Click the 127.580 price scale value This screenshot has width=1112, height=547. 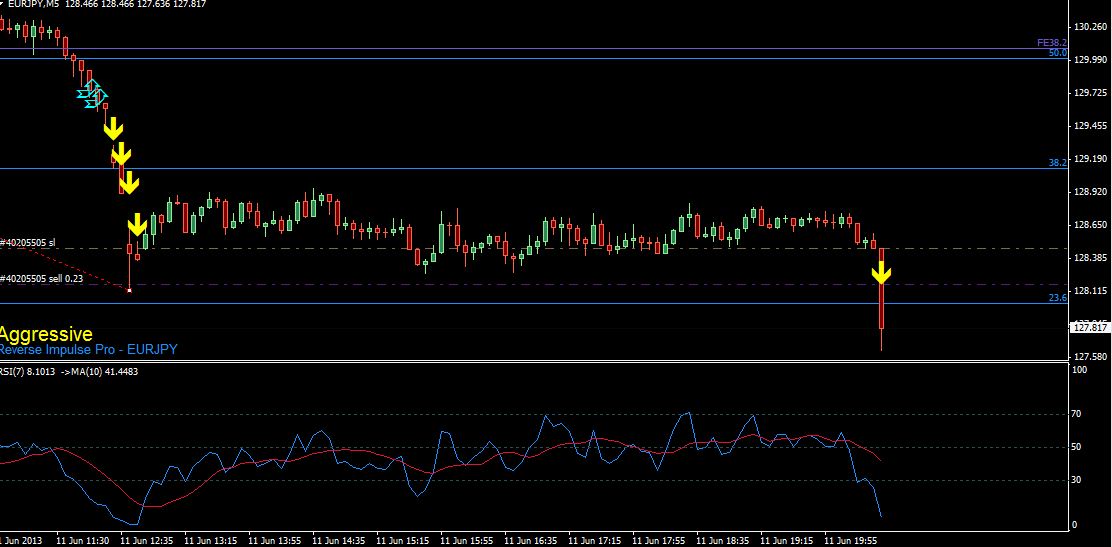pyautogui.click(x=1091, y=357)
